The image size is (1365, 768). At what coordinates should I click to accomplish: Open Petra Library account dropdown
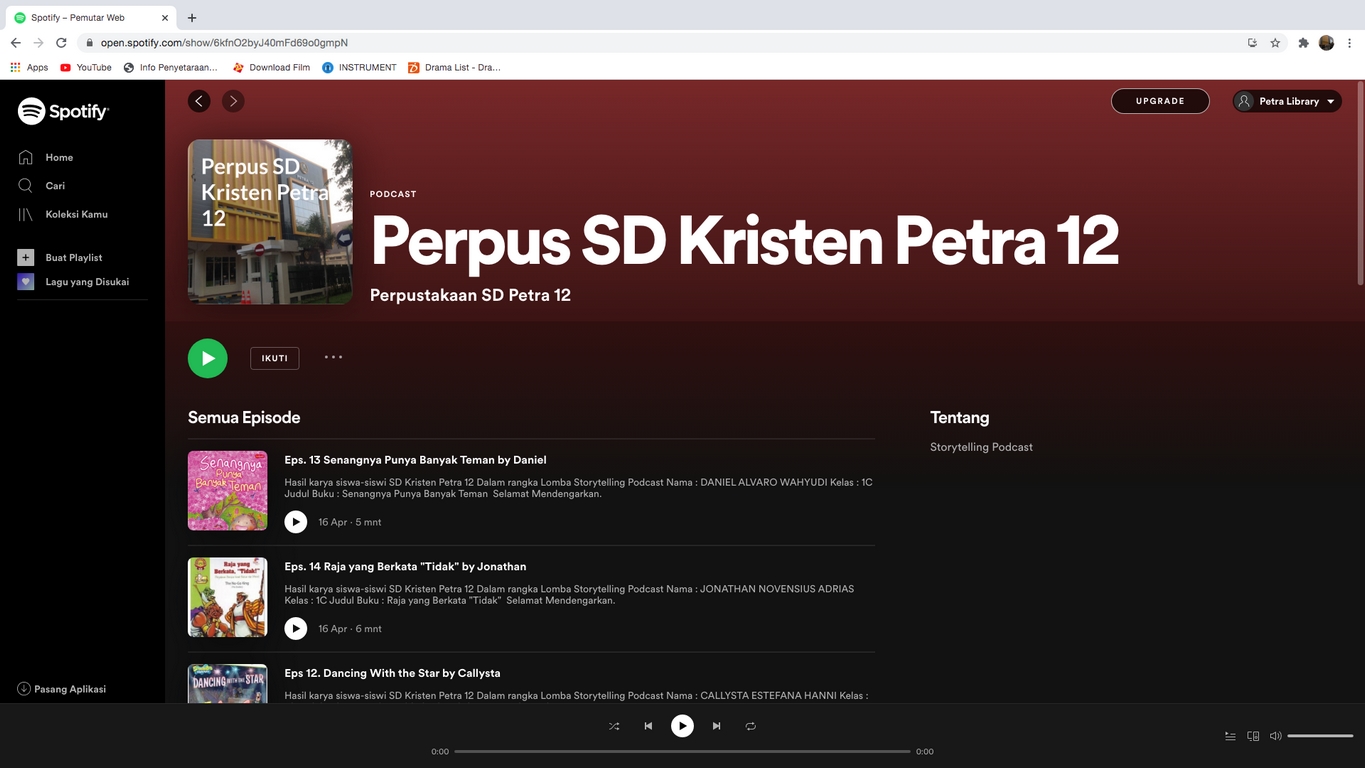point(1287,101)
